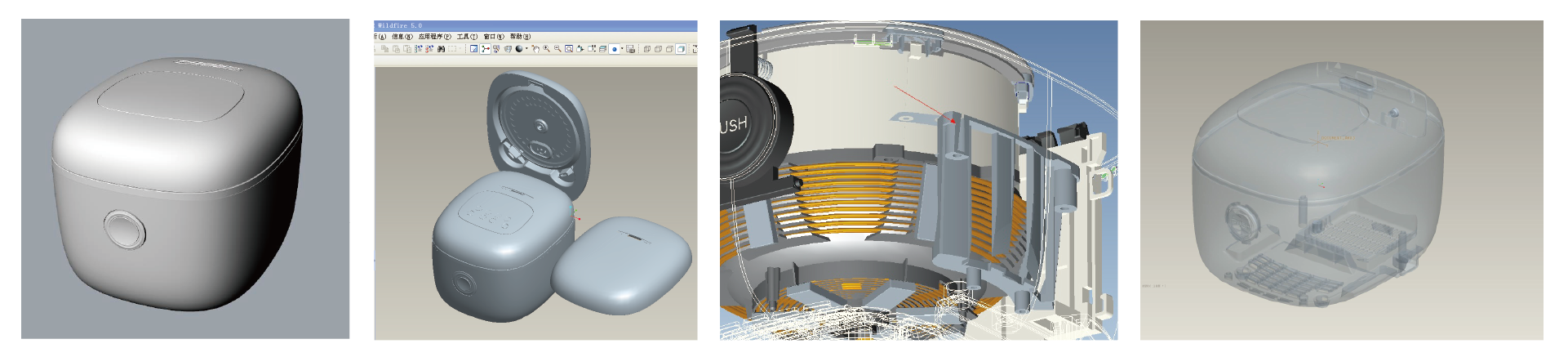This screenshot has width=1568, height=357.
Task: Click the rice cooker render thumbnail on gray background
Action: pyautogui.click(x=185, y=179)
